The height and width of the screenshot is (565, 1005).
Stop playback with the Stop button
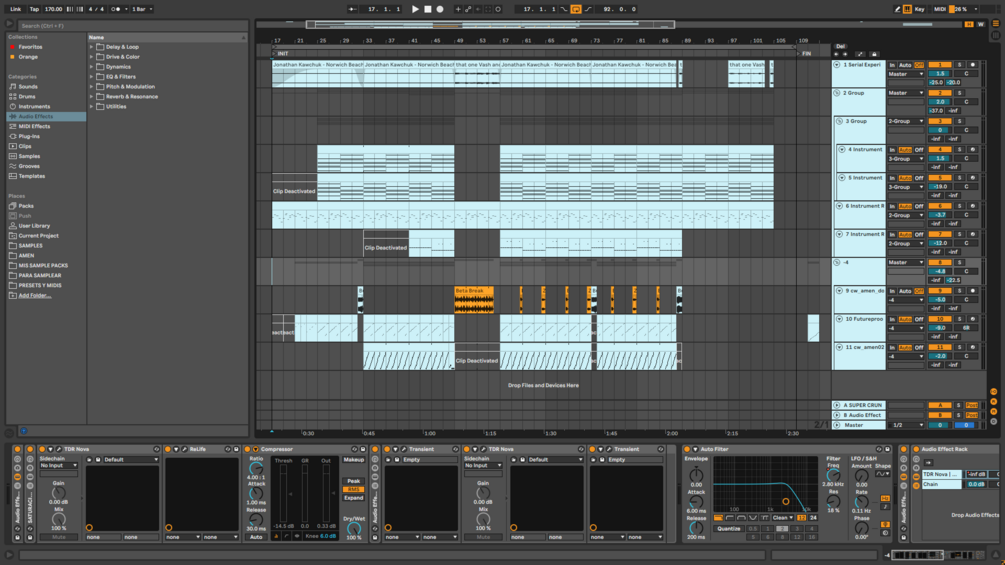428,9
